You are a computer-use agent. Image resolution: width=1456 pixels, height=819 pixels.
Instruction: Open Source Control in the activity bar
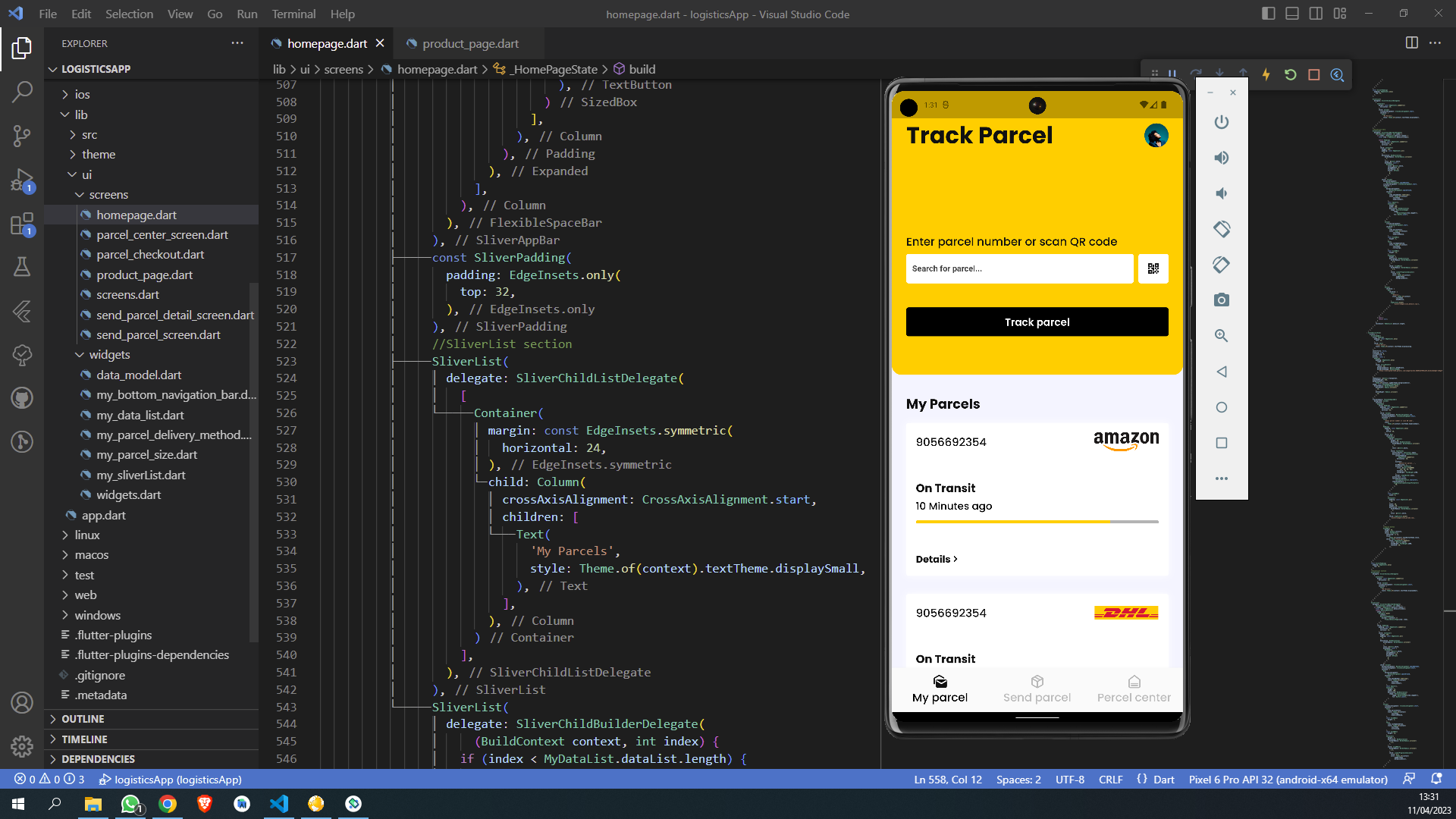[x=22, y=135]
